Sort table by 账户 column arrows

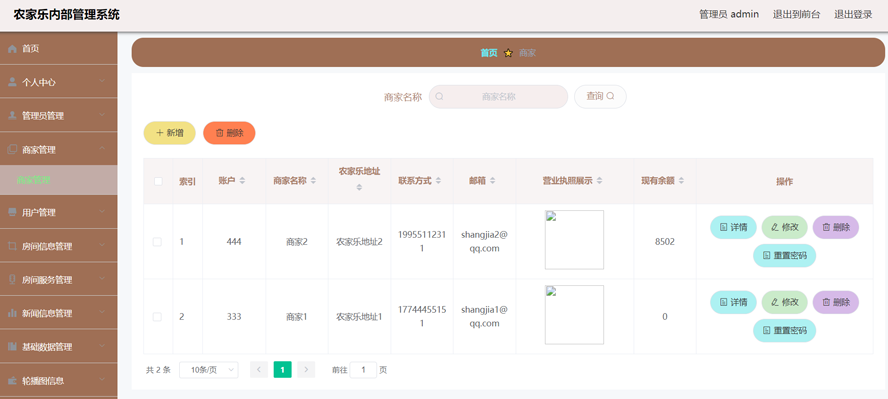tap(242, 181)
